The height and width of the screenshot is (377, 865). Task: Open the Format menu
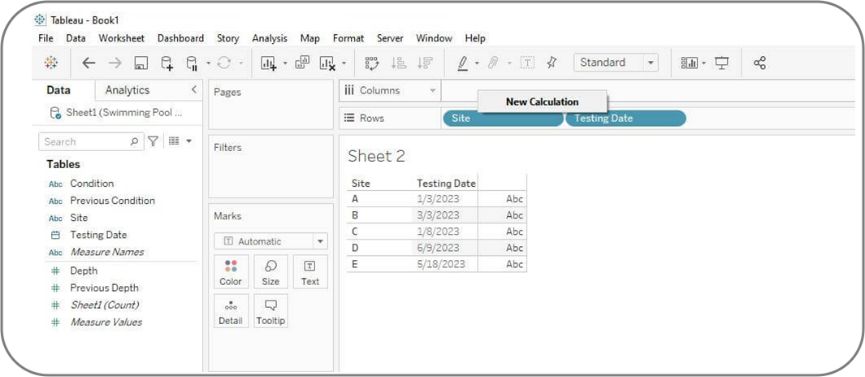coord(348,38)
